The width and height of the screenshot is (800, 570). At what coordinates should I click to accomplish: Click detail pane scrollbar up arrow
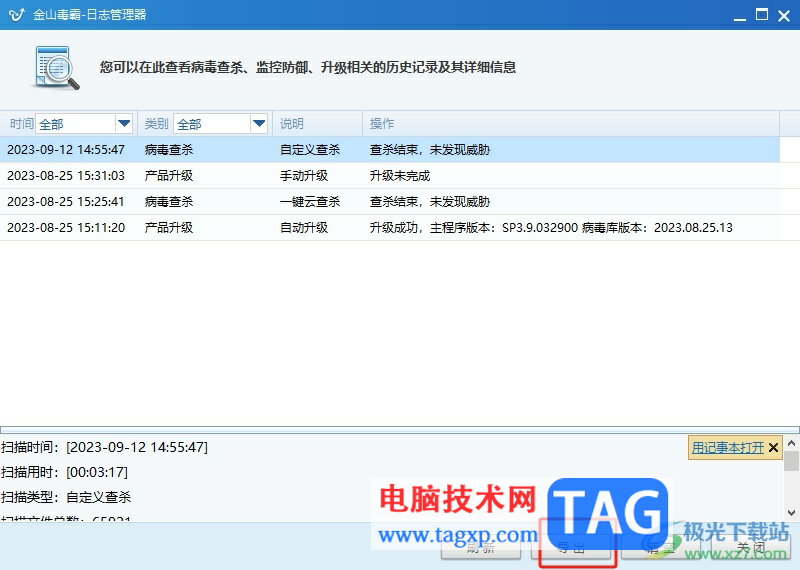[791, 443]
